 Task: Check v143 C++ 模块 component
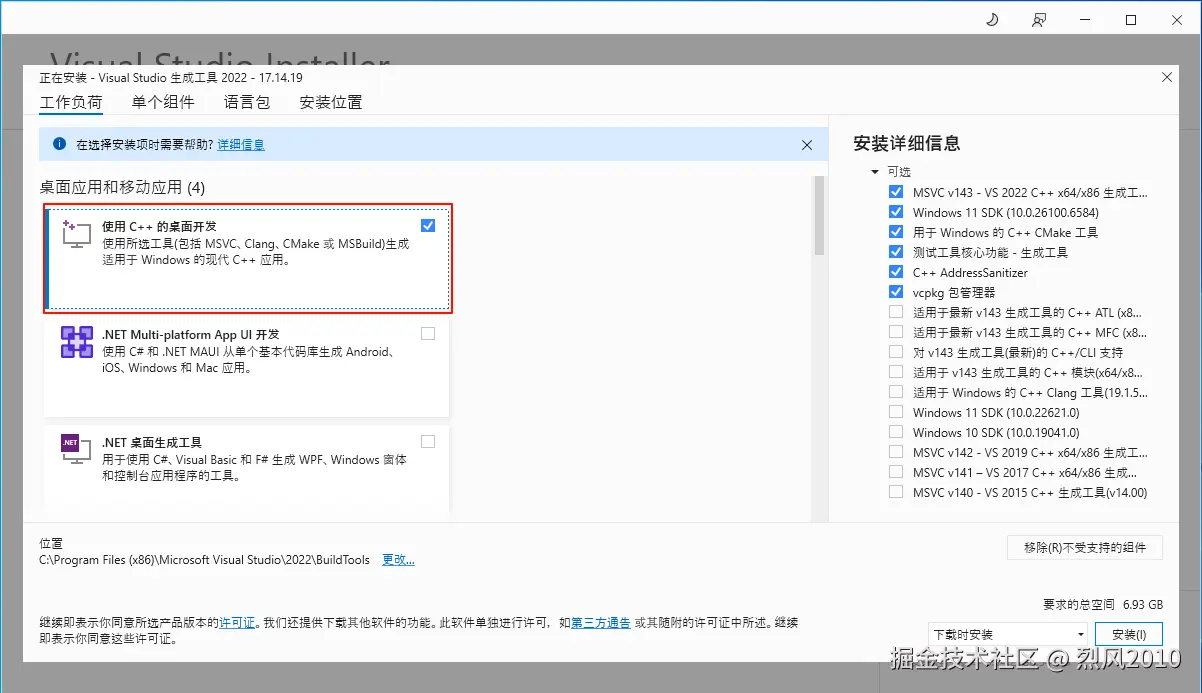point(896,372)
